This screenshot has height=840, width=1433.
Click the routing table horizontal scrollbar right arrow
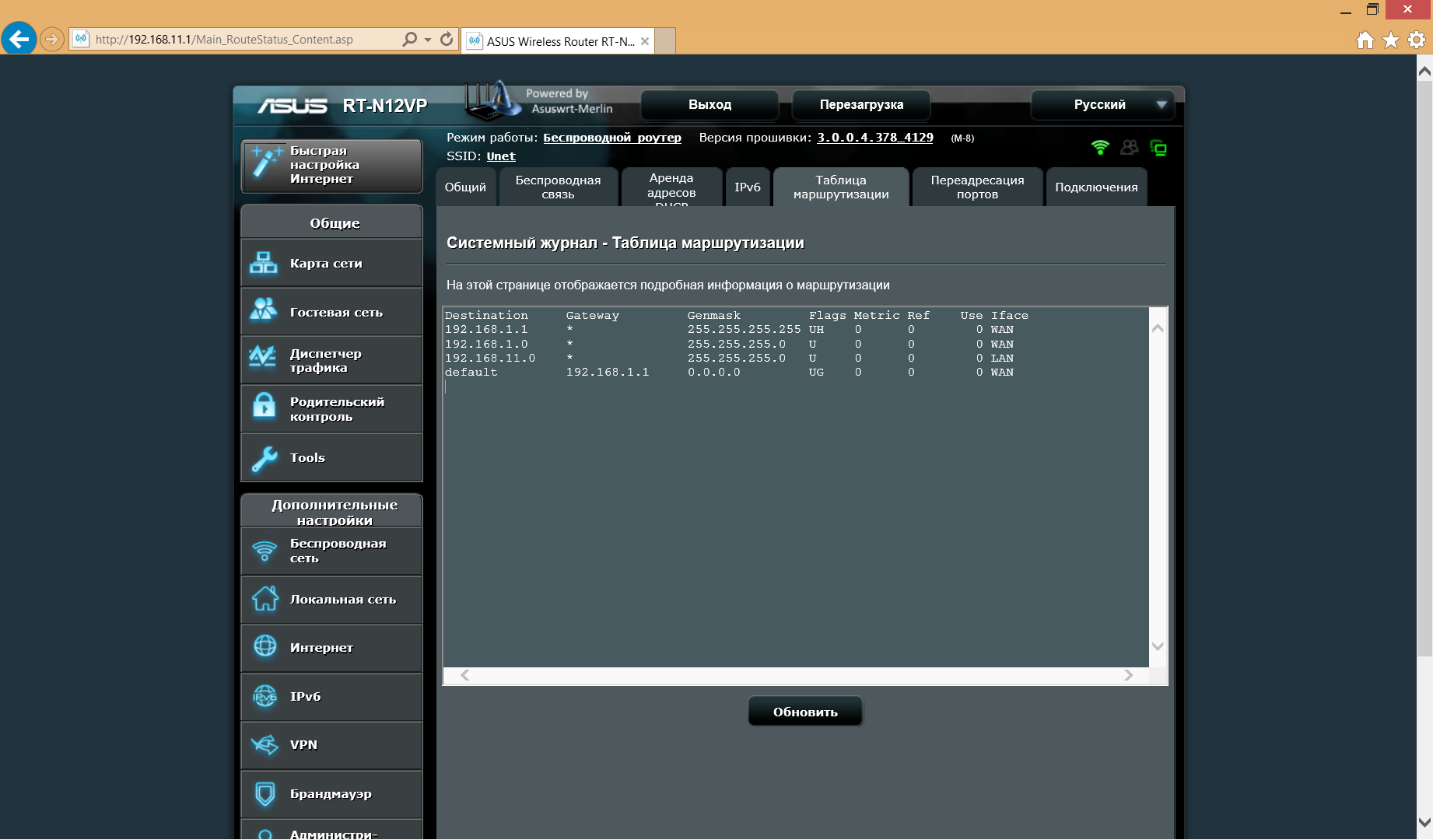click(1128, 675)
